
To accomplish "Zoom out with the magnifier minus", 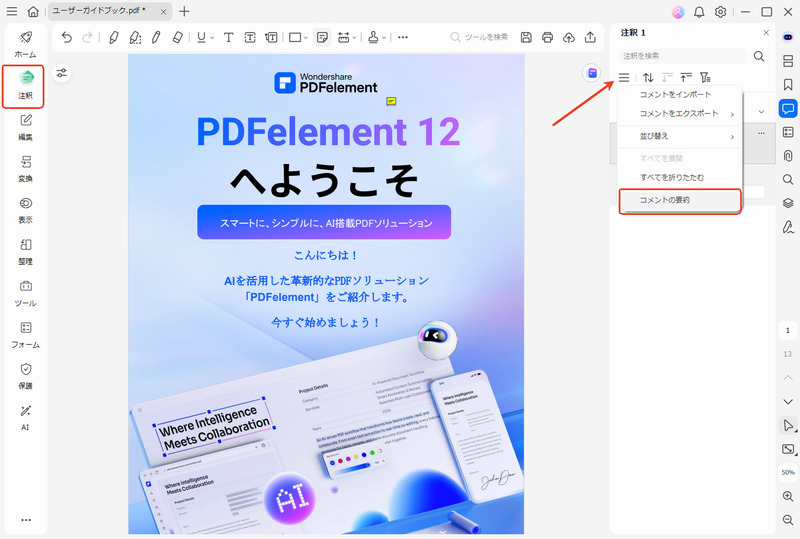I will point(788,520).
